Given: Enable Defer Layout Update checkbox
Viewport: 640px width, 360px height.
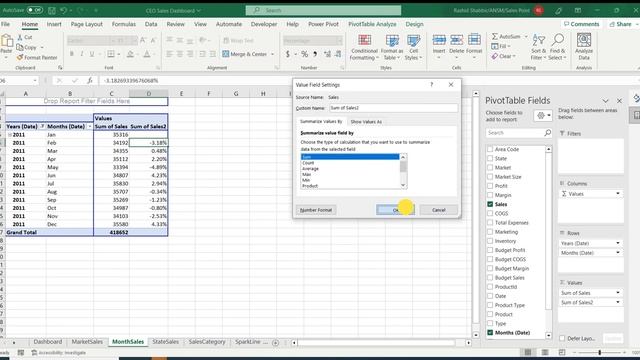Looking at the screenshot, I should 562,338.
